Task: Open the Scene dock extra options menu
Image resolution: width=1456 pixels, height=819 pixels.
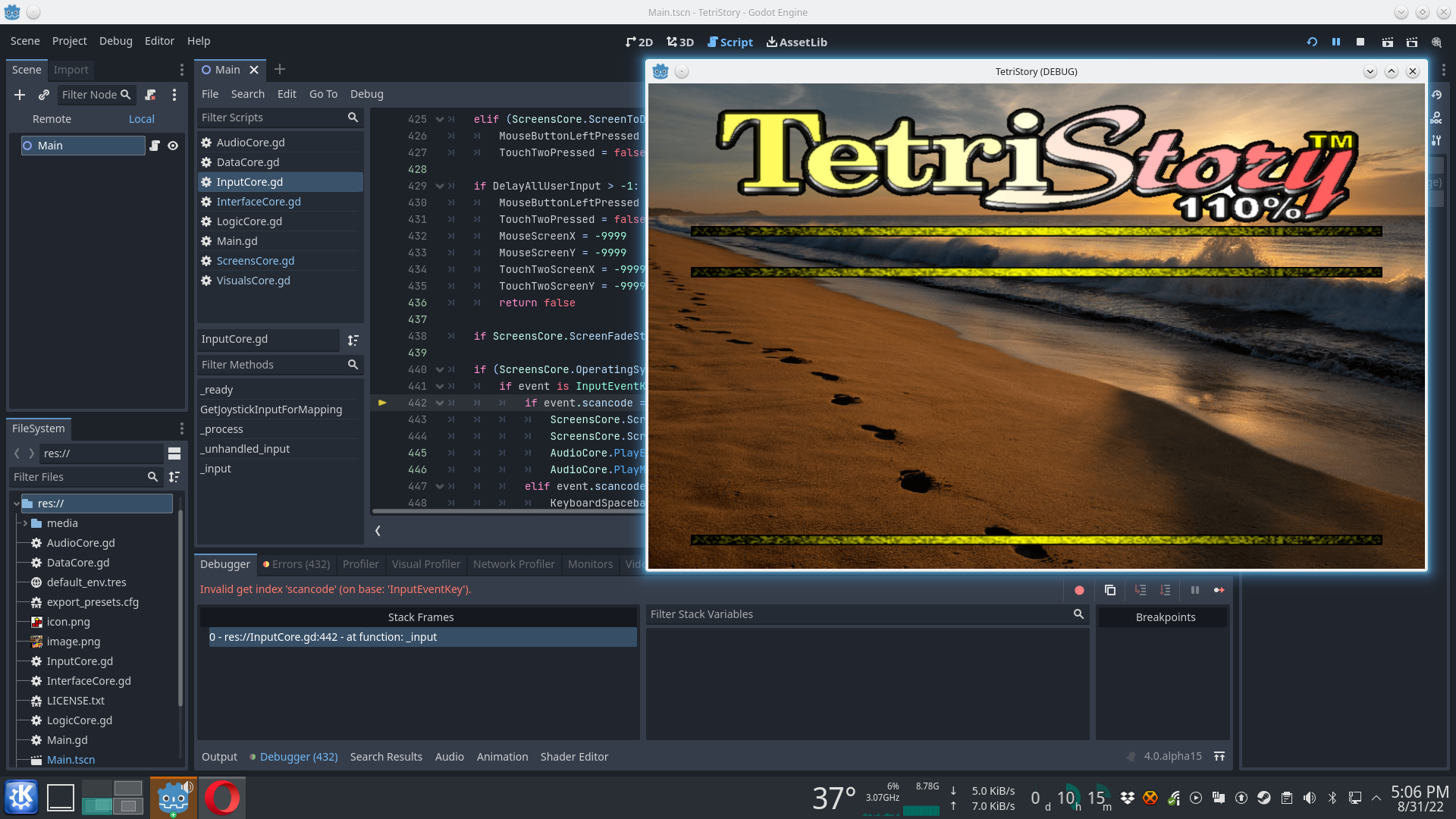Action: 174,95
